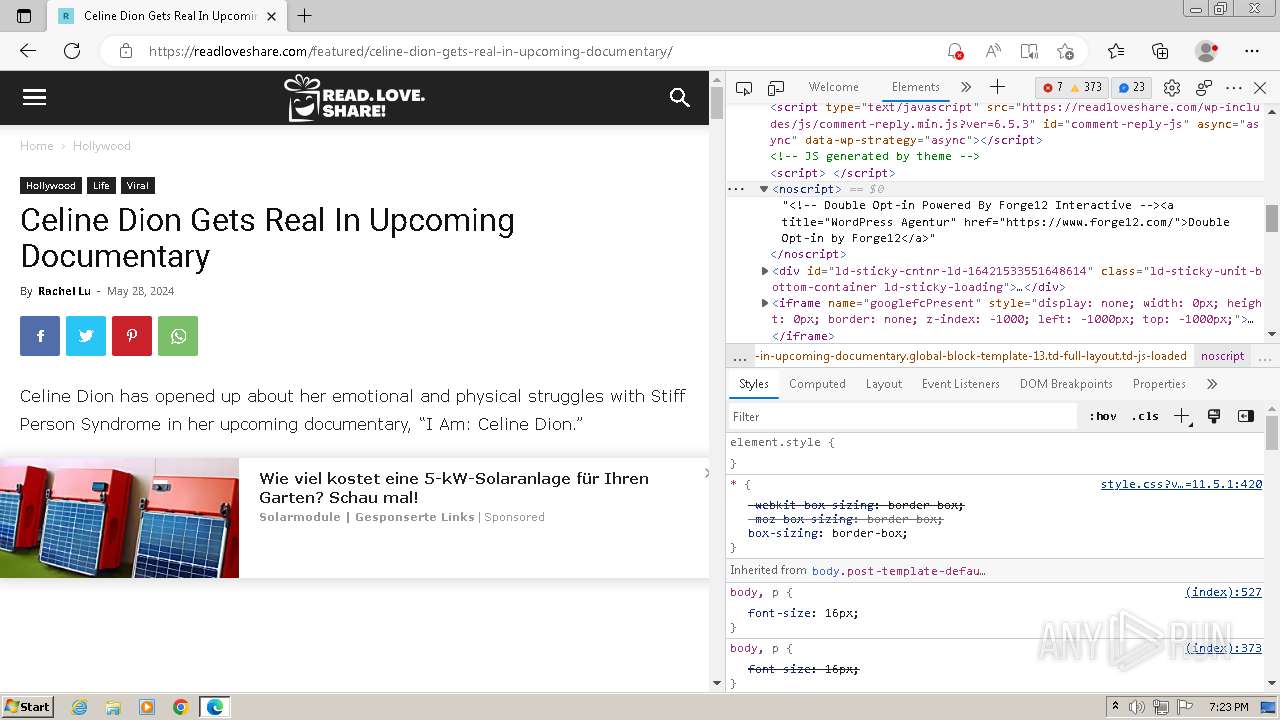Share the article on Facebook
The height and width of the screenshot is (720, 1280).
40,336
